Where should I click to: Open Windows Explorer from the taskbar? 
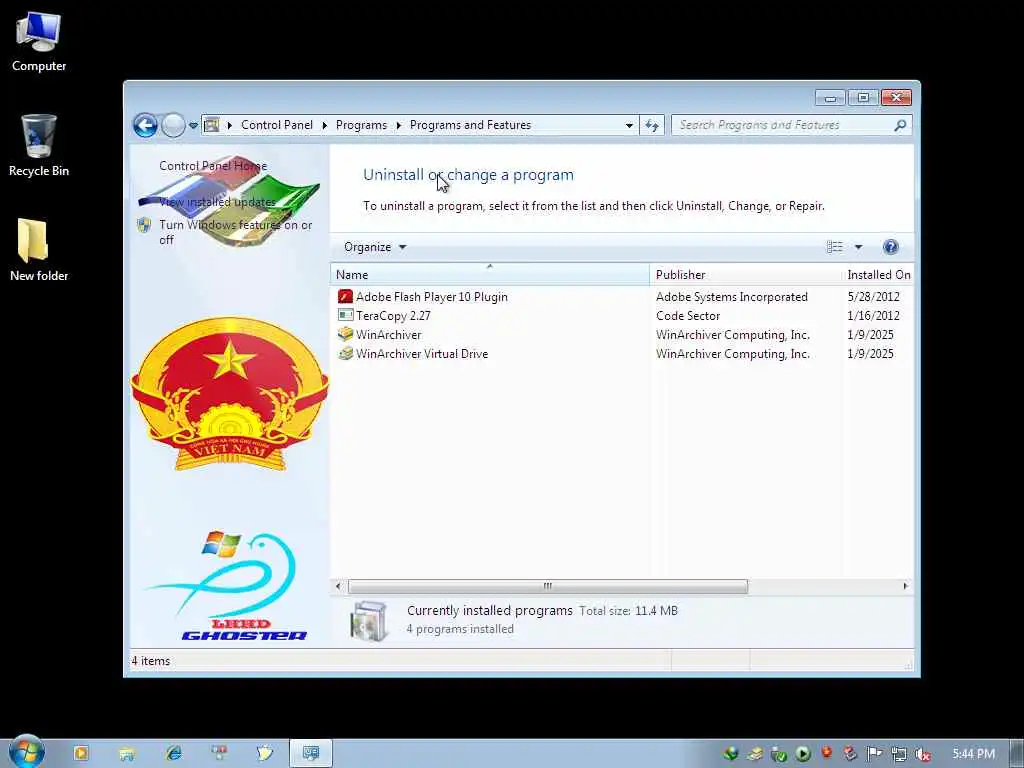pos(127,754)
